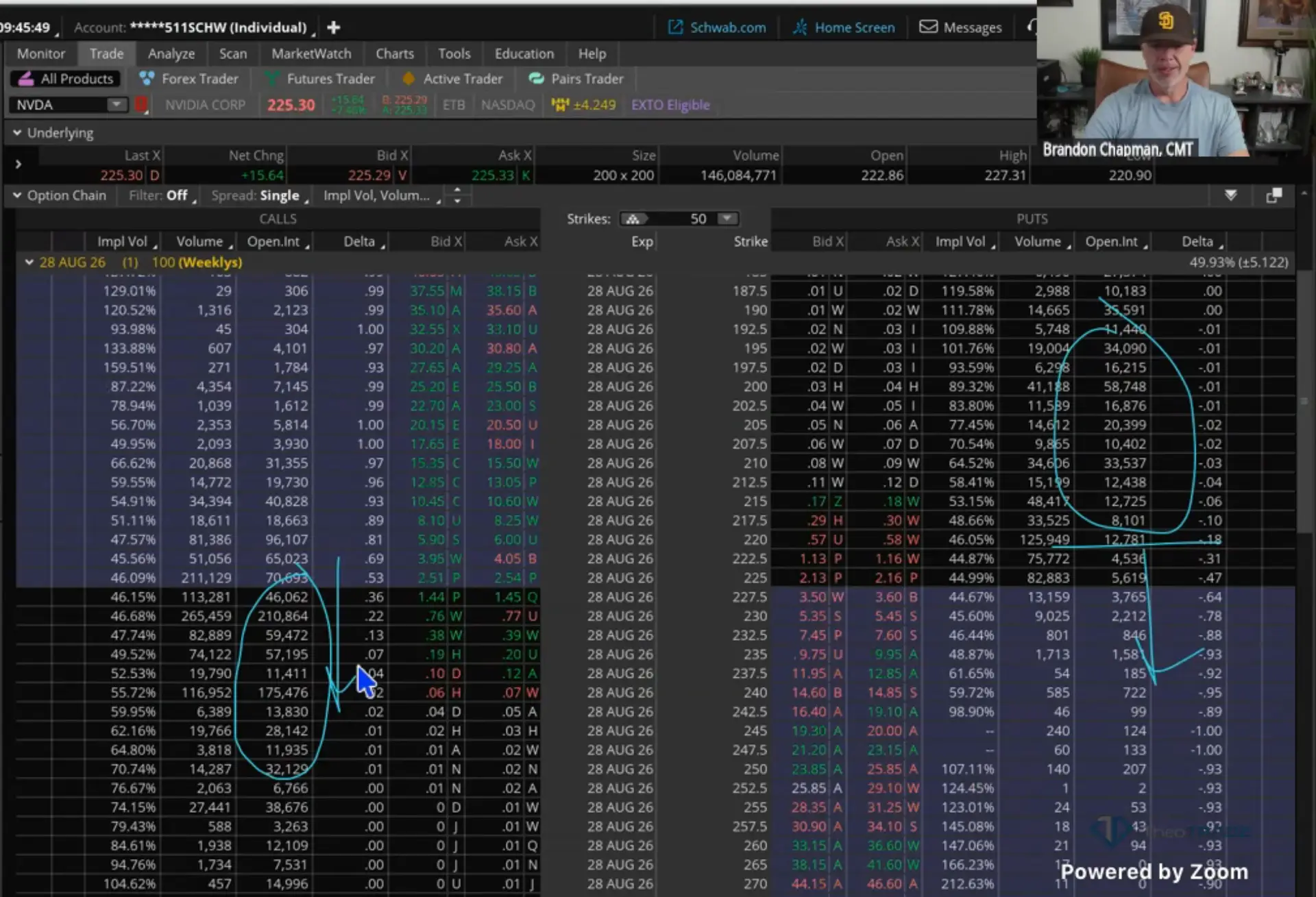Click the NVDA symbol input field
The image size is (1316, 897).
point(59,105)
